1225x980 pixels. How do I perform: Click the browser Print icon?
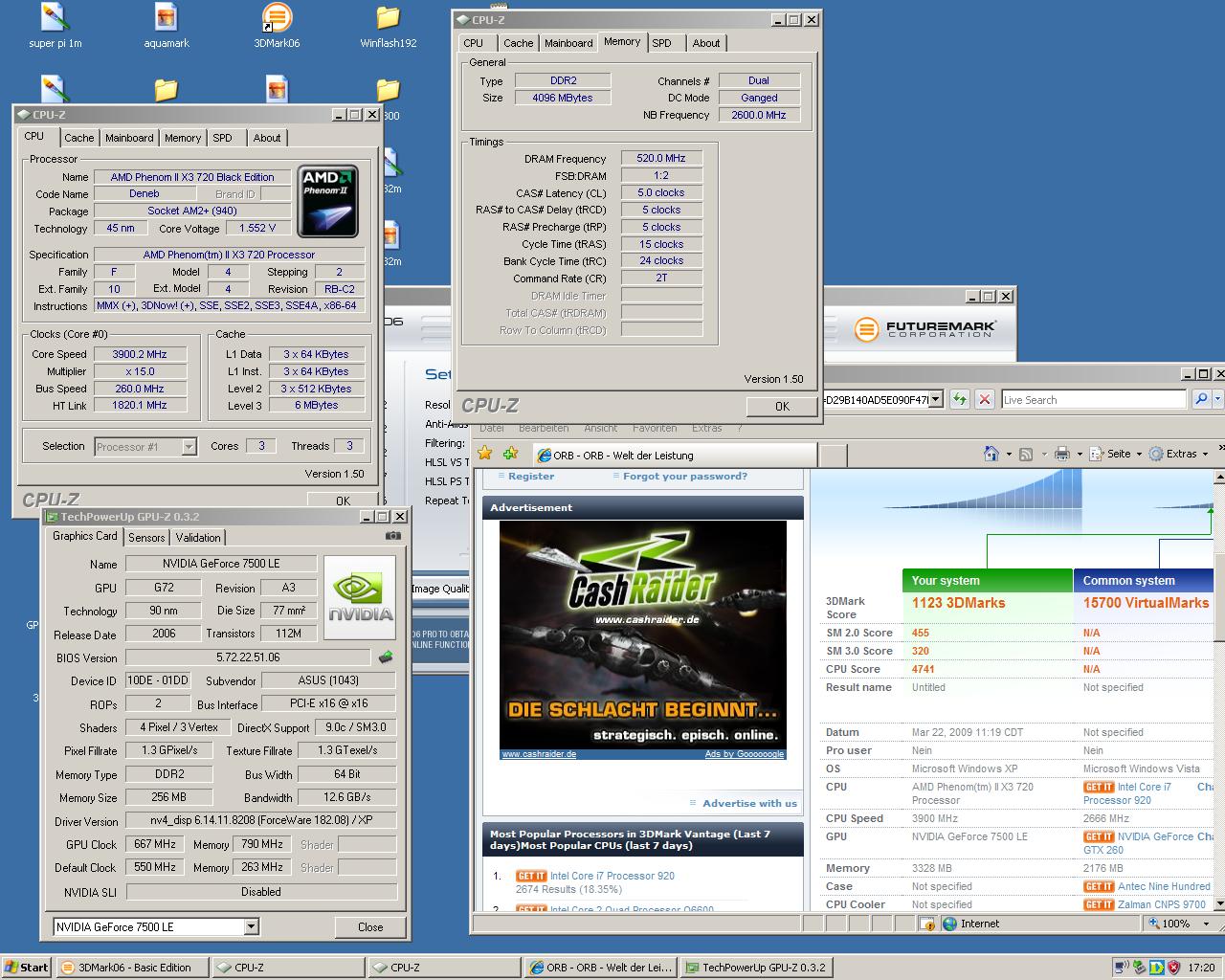(1061, 454)
